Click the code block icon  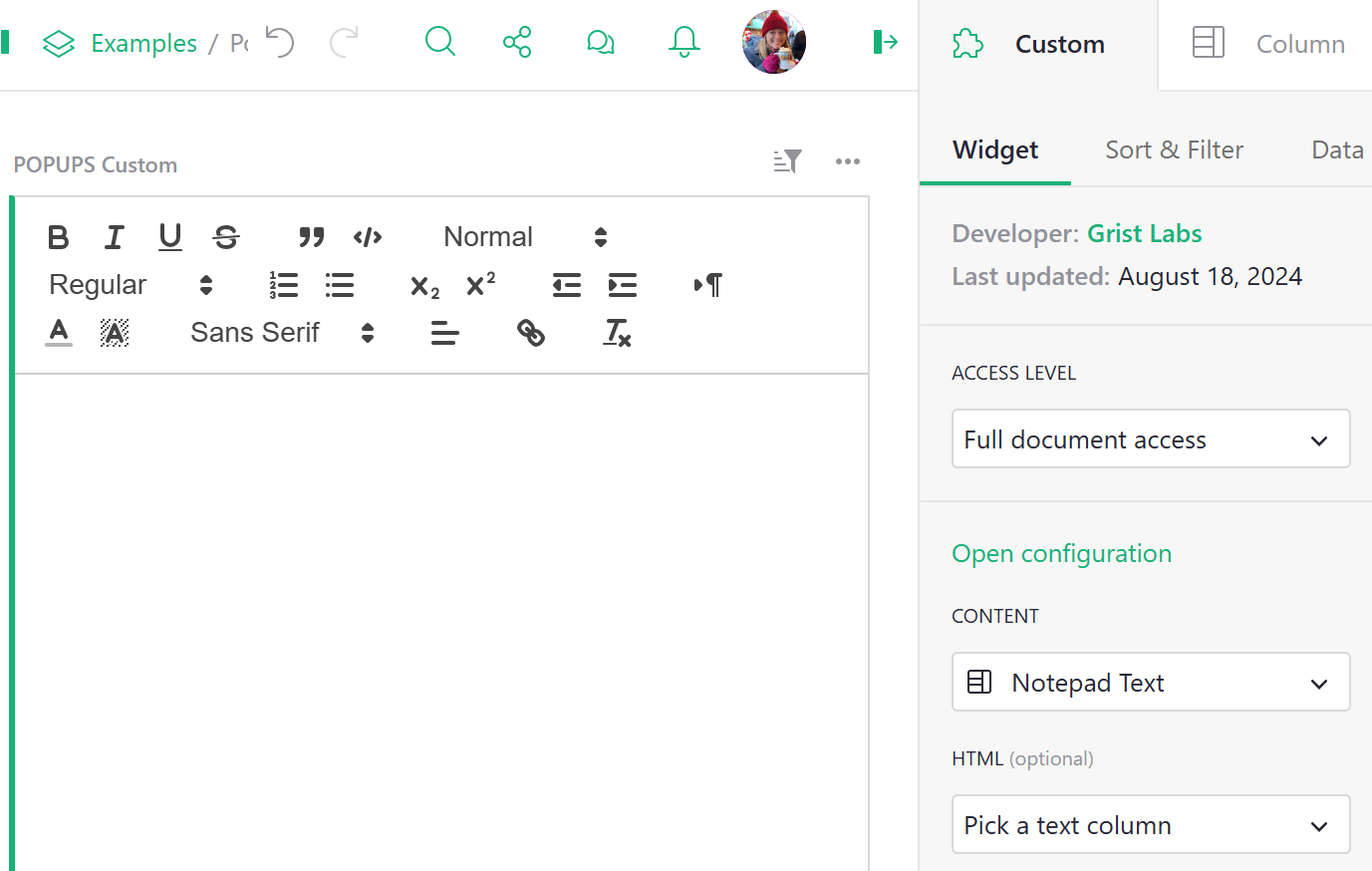pos(368,237)
